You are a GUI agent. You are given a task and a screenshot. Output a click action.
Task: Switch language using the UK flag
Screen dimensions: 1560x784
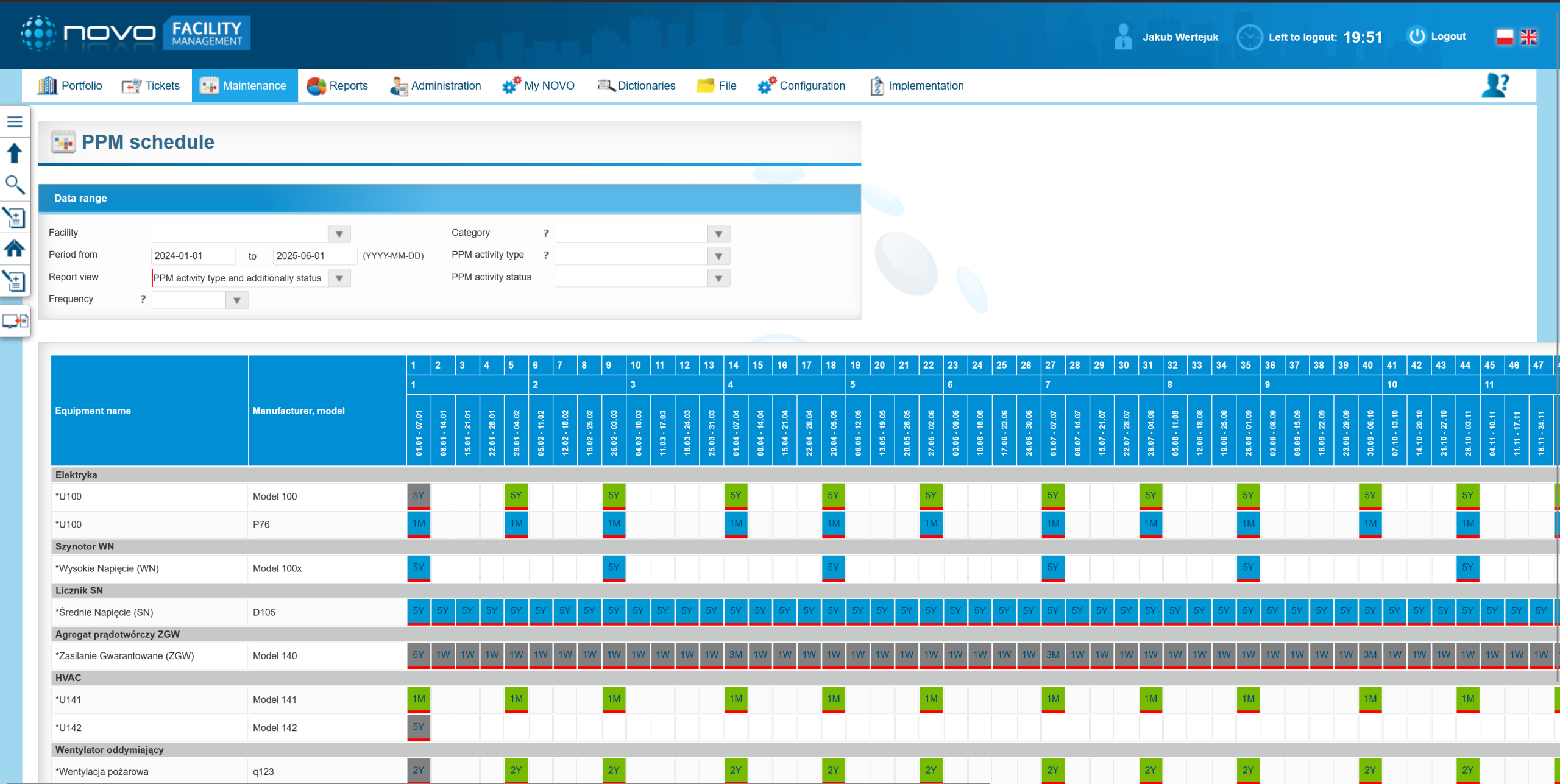point(1528,37)
